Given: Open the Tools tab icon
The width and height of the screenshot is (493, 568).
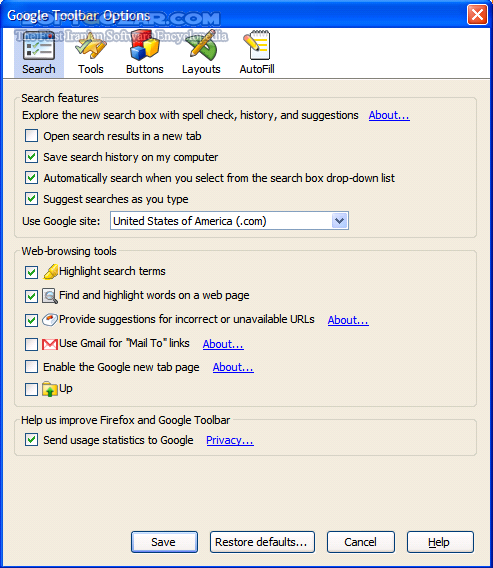Looking at the screenshot, I should 91,46.
